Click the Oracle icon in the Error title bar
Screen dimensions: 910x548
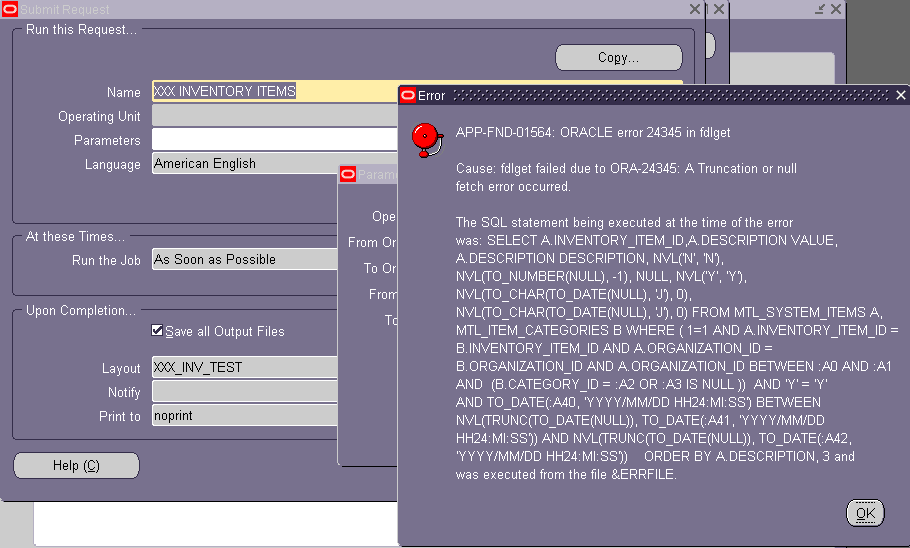(407, 96)
